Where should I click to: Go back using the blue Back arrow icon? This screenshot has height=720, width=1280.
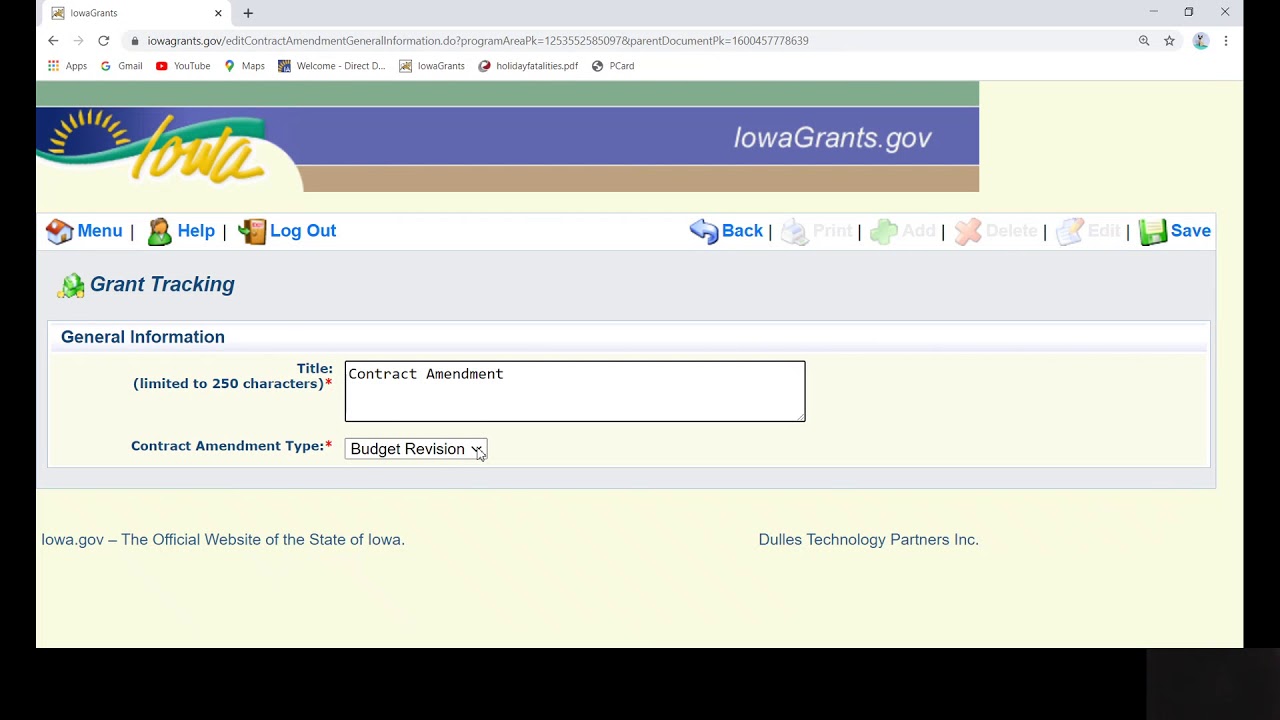tap(704, 231)
